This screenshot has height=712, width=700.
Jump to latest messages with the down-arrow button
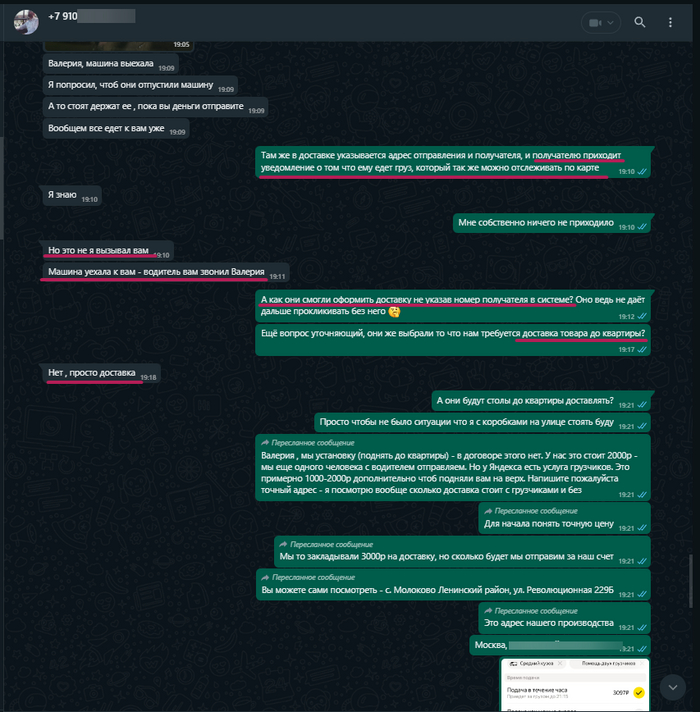pyautogui.click(x=673, y=687)
